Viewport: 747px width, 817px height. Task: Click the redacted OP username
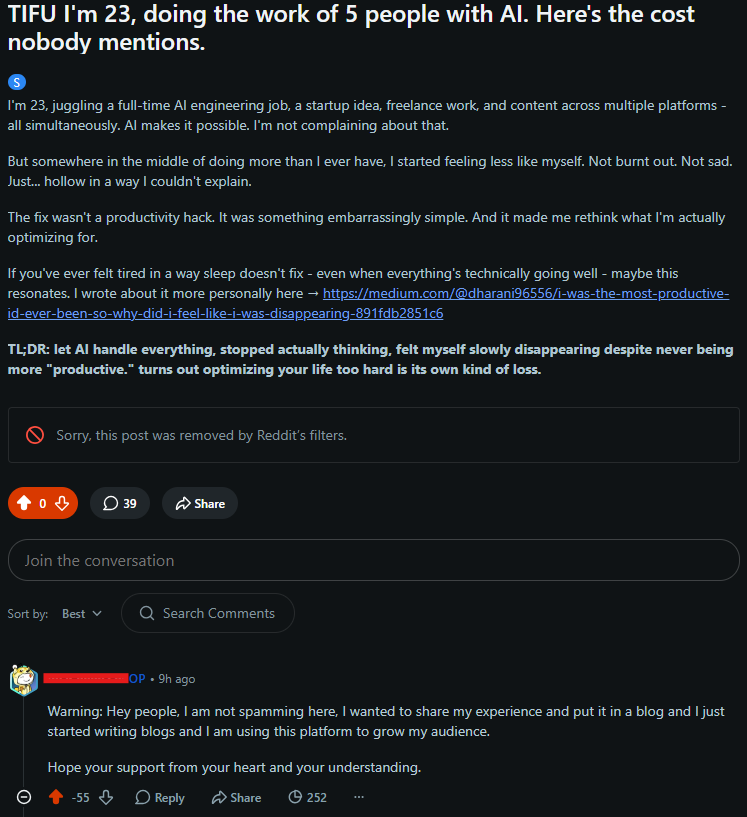pos(86,678)
